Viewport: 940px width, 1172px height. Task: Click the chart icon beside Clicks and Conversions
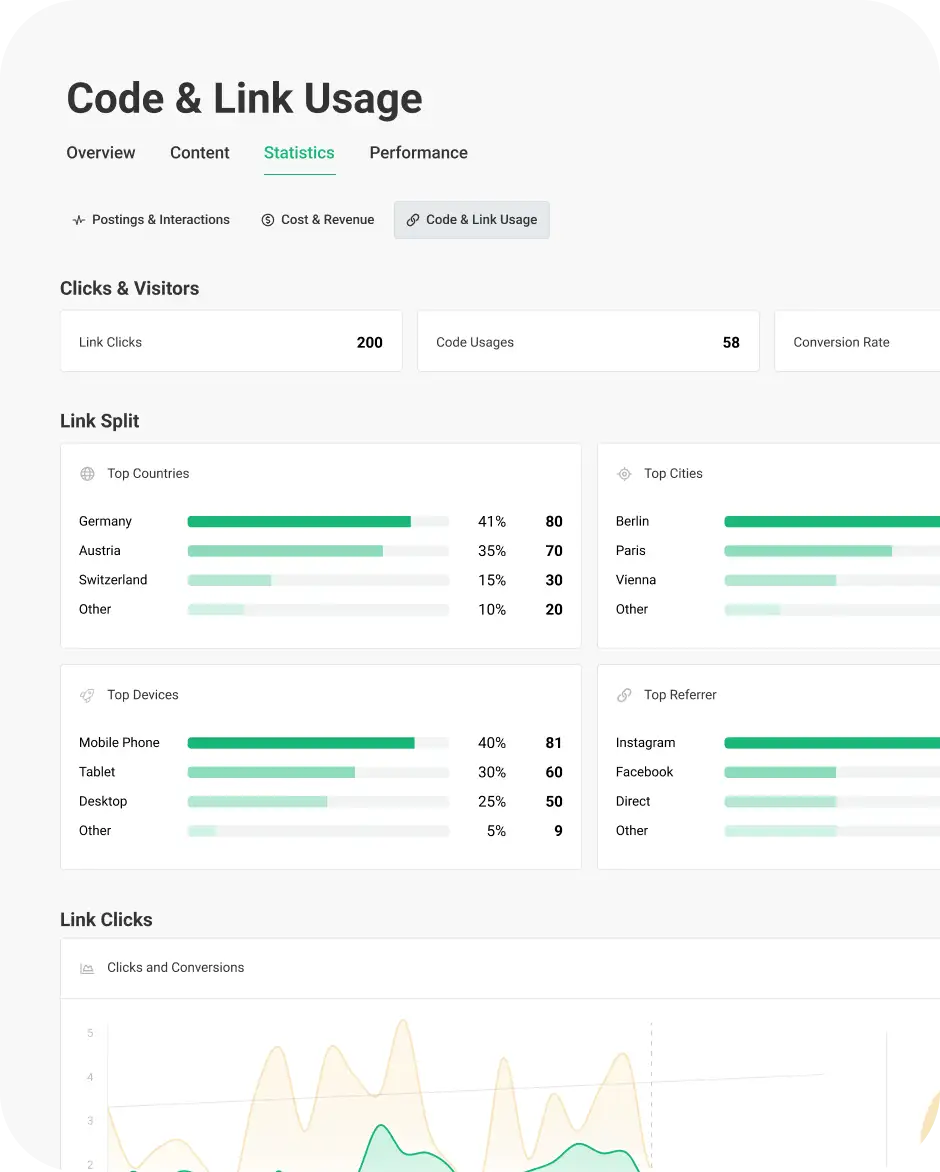(x=86, y=967)
